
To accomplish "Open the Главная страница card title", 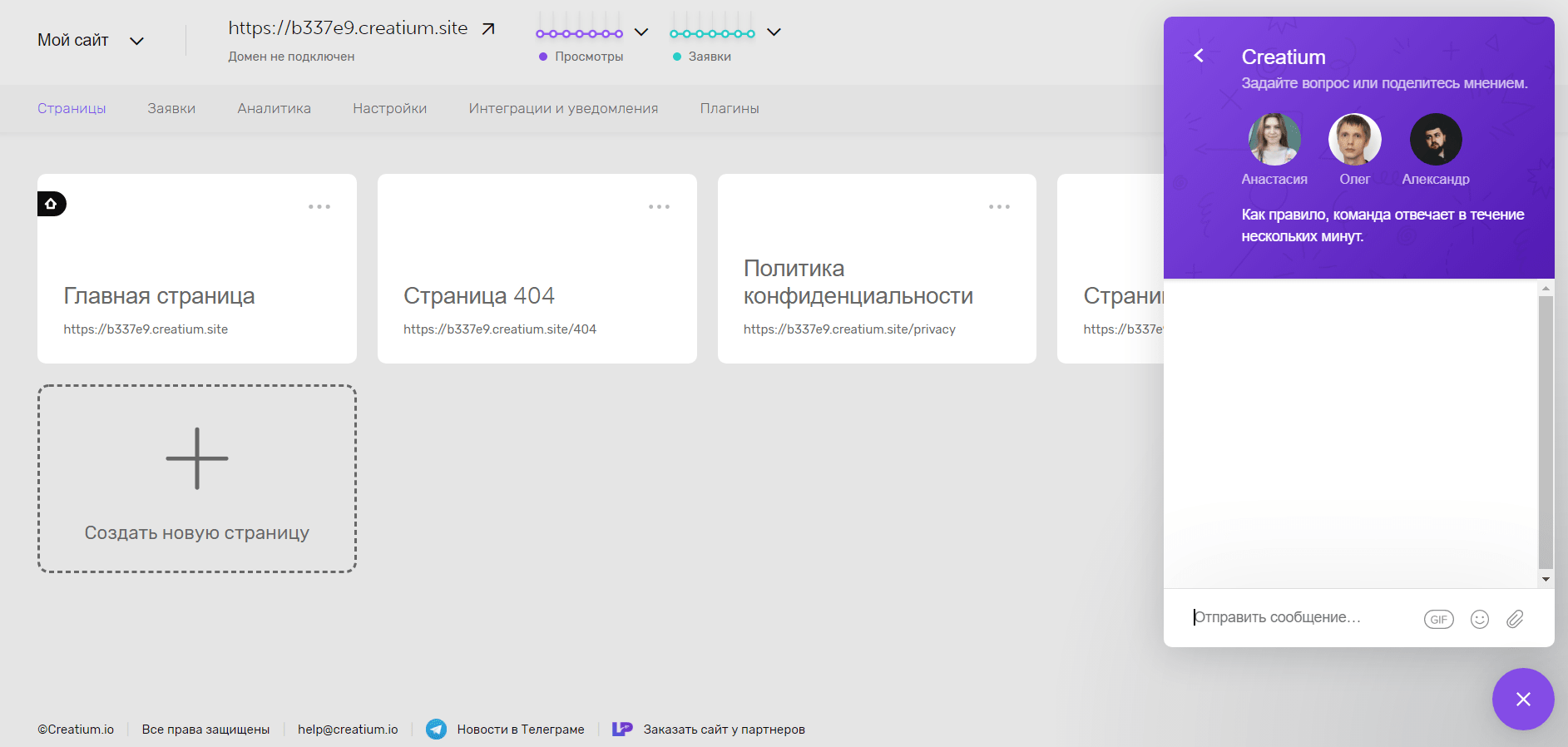I will pyautogui.click(x=159, y=296).
